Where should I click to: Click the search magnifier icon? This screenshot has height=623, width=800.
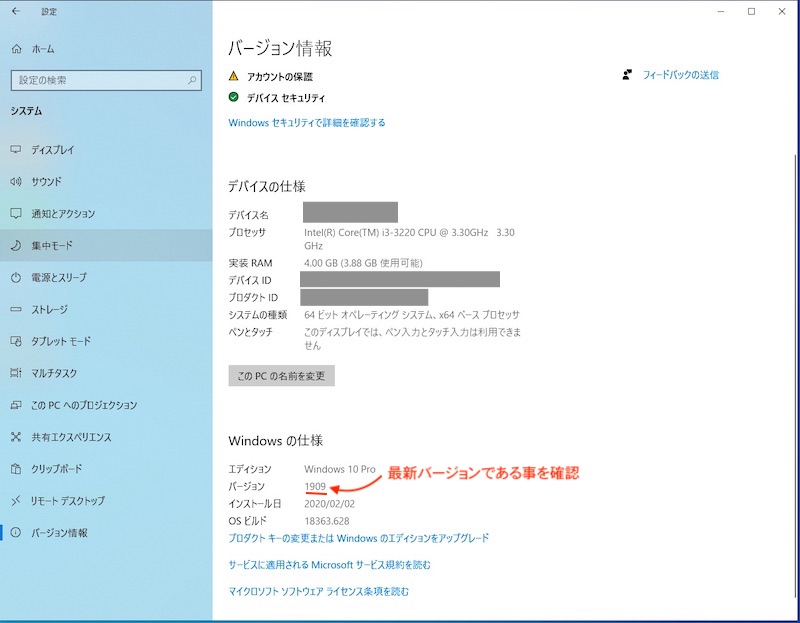coord(192,80)
